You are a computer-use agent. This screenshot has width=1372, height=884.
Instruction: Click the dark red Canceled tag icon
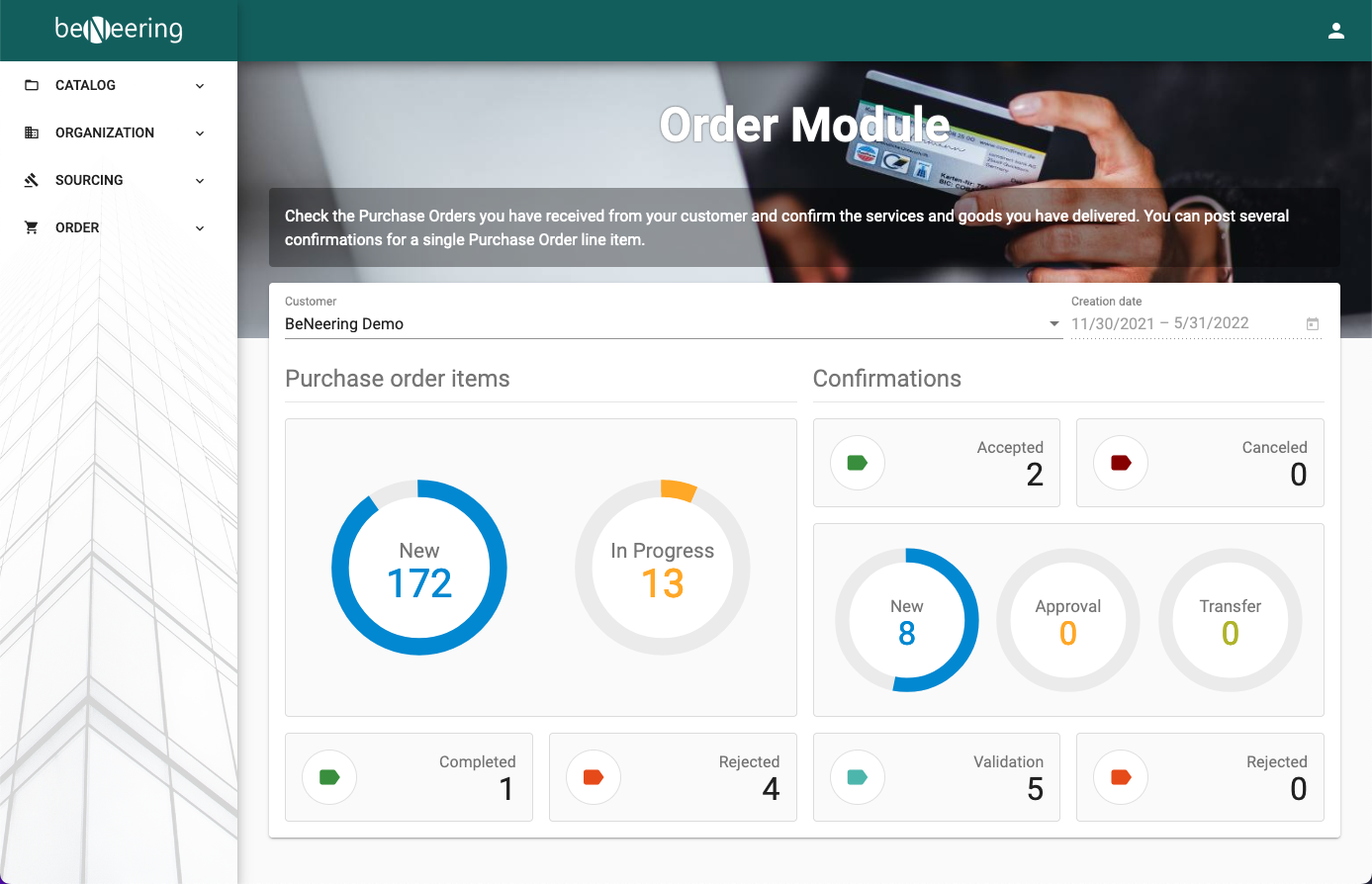1121,463
